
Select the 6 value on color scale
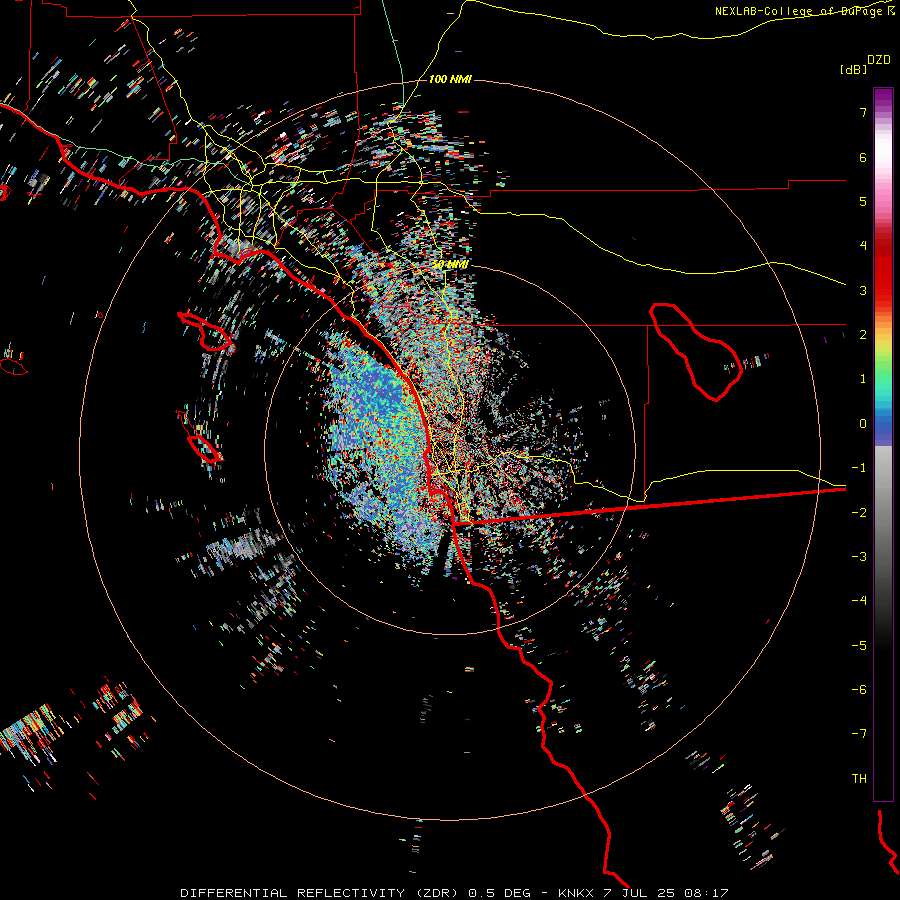[x=863, y=157]
